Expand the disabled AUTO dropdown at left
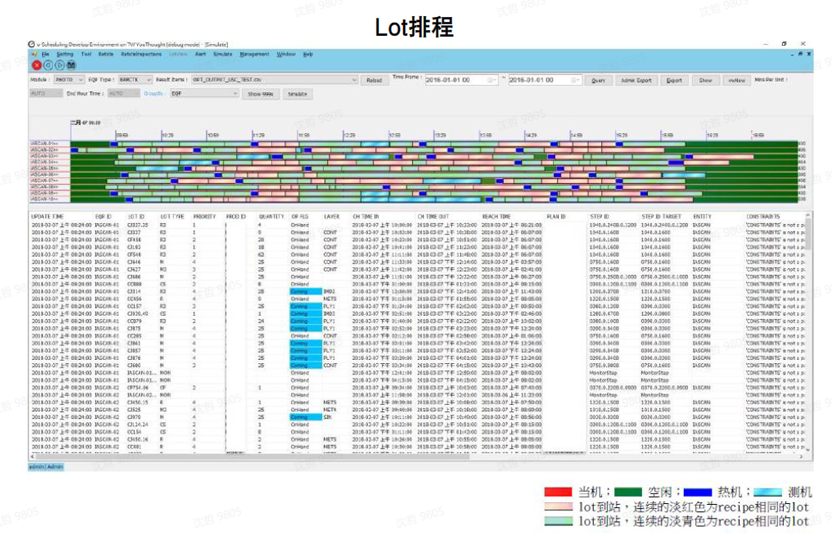Screen dimensions: 832x543 [46, 93]
